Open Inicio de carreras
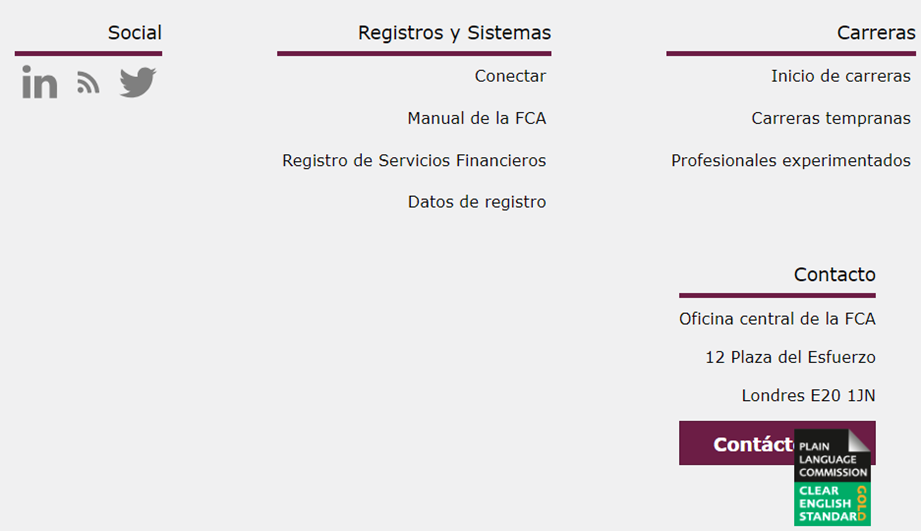The image size is (921, 531). click(x=840, y=76)
